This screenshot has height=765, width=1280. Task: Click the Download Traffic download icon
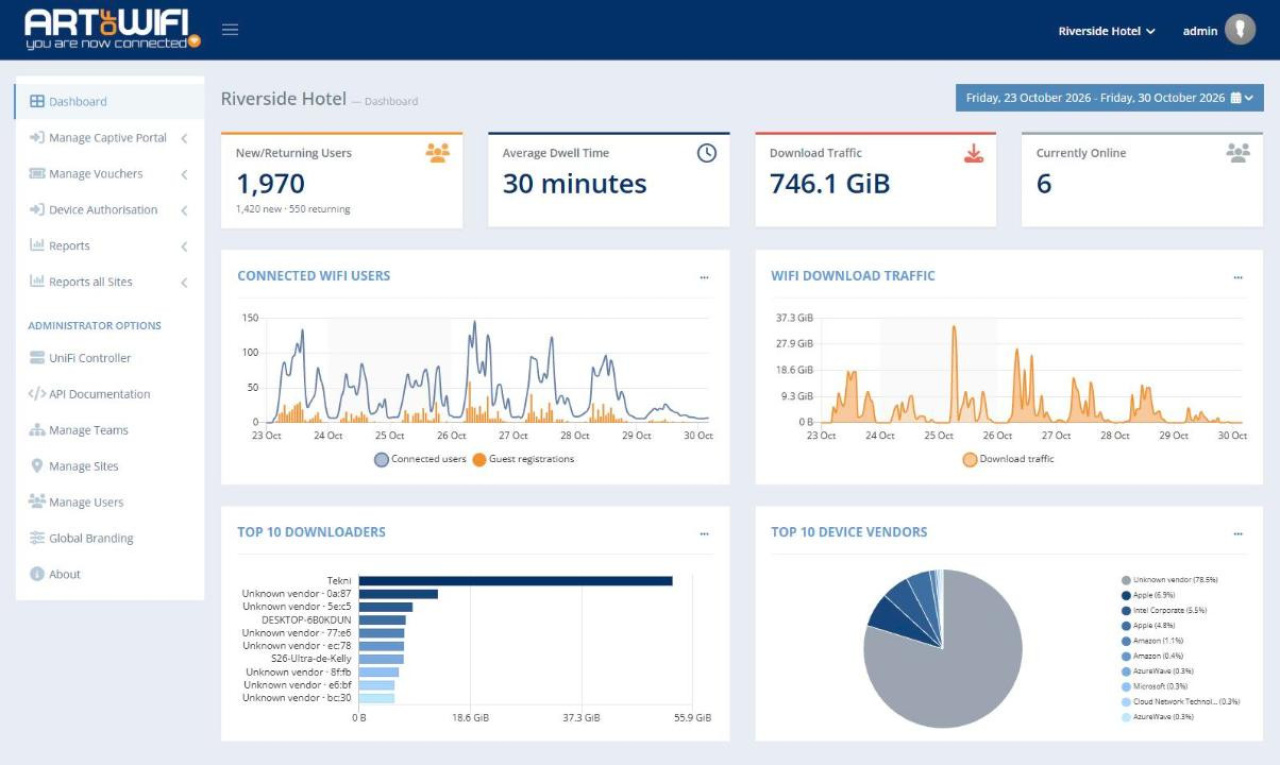tap(974, 153)
